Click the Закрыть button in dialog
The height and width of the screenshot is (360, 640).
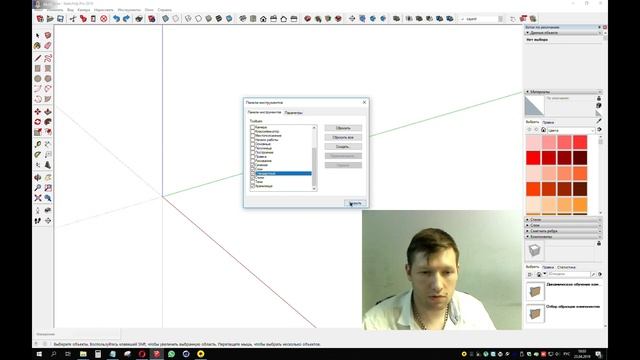click(x=355, y=203)
